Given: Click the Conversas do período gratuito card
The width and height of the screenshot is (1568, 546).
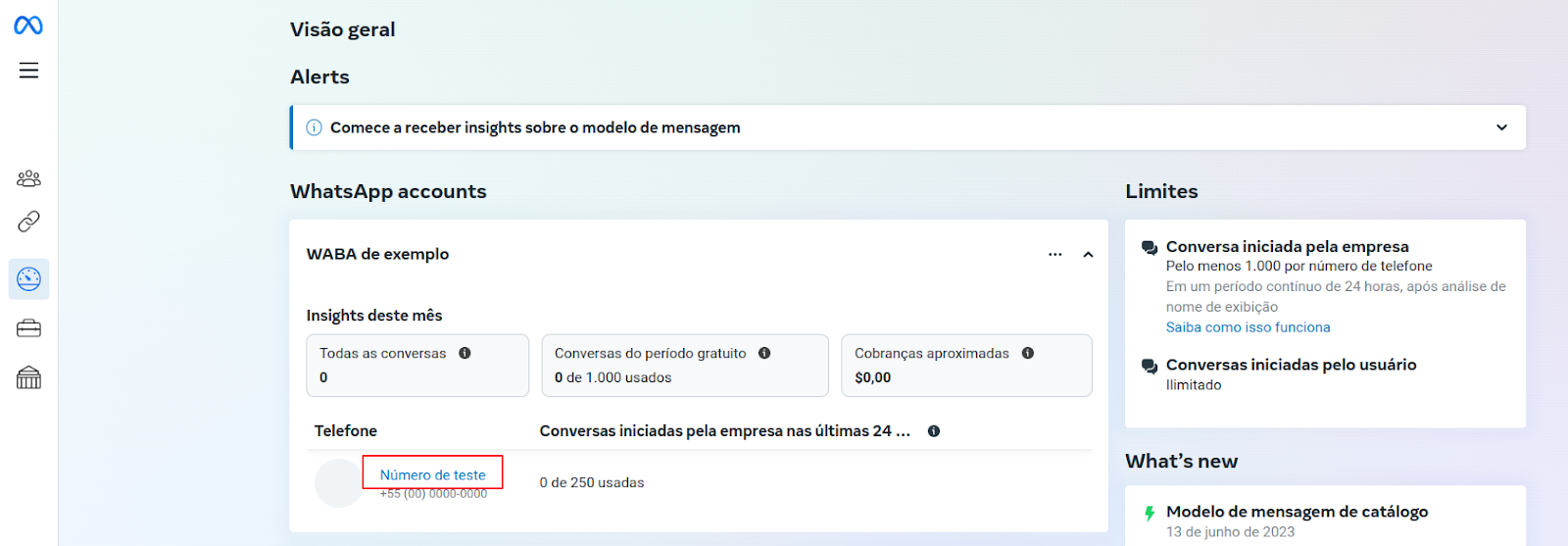Looking at the screenshot, I should tap(685, 366).
